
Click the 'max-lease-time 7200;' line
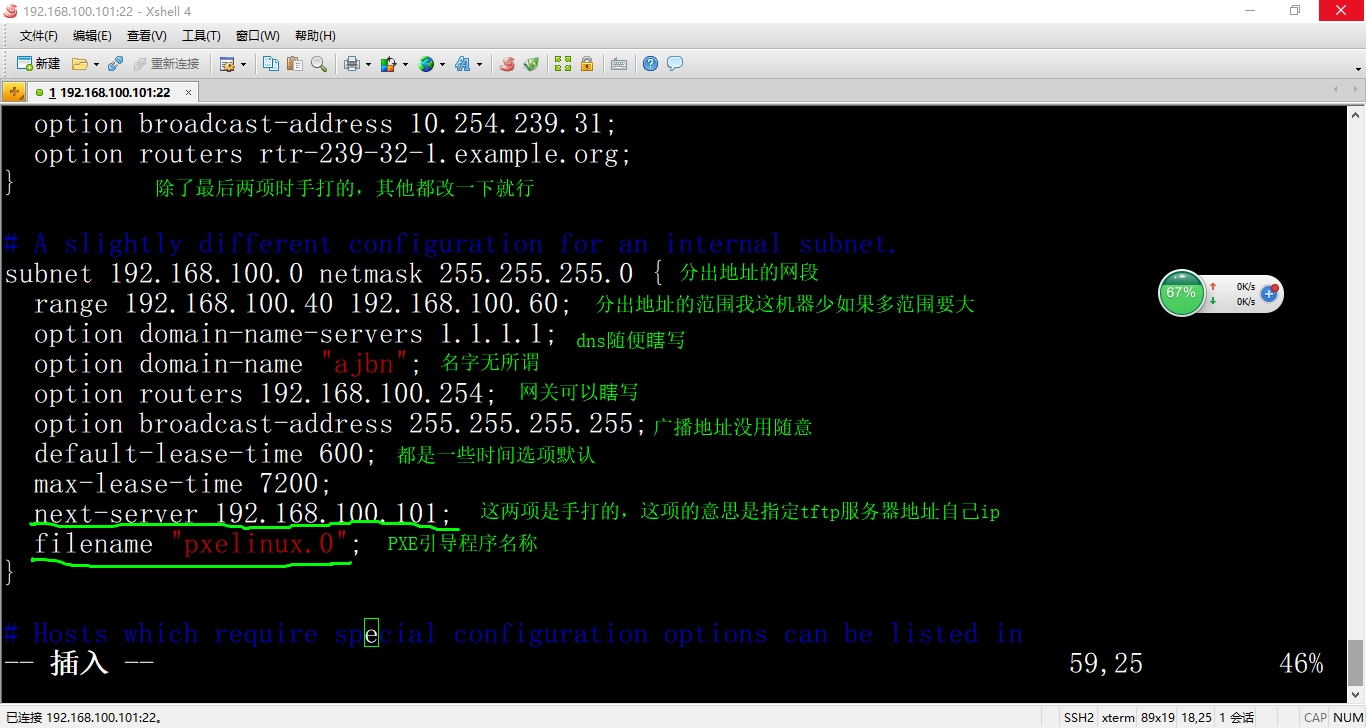click(x=182, y=484)
